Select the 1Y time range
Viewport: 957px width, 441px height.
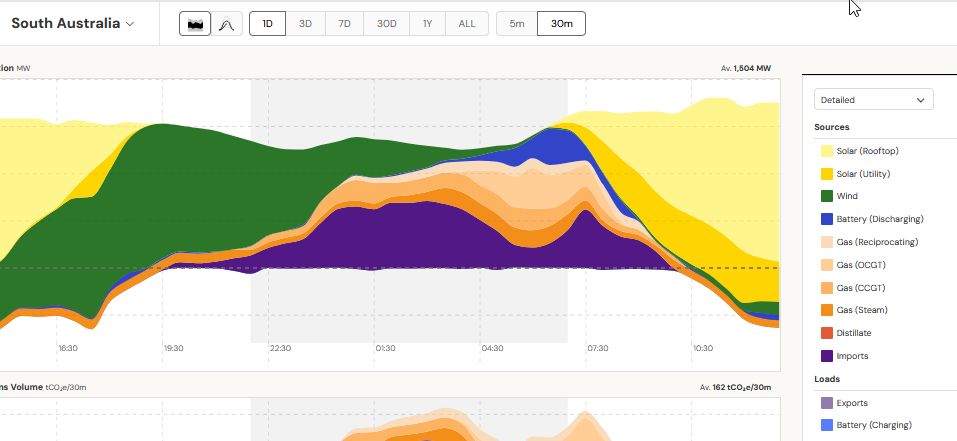tap(427, 24)
